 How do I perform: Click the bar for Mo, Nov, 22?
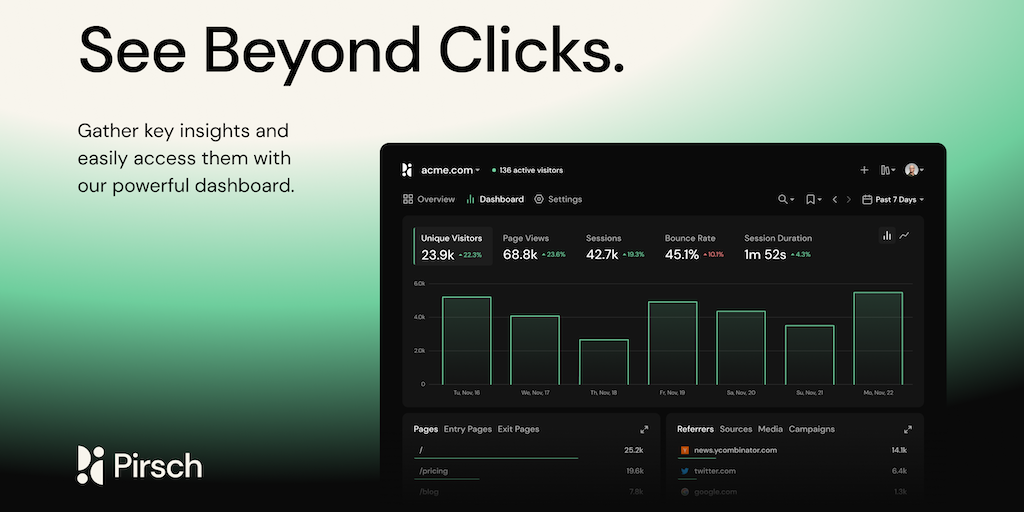[x=878, y=338]
